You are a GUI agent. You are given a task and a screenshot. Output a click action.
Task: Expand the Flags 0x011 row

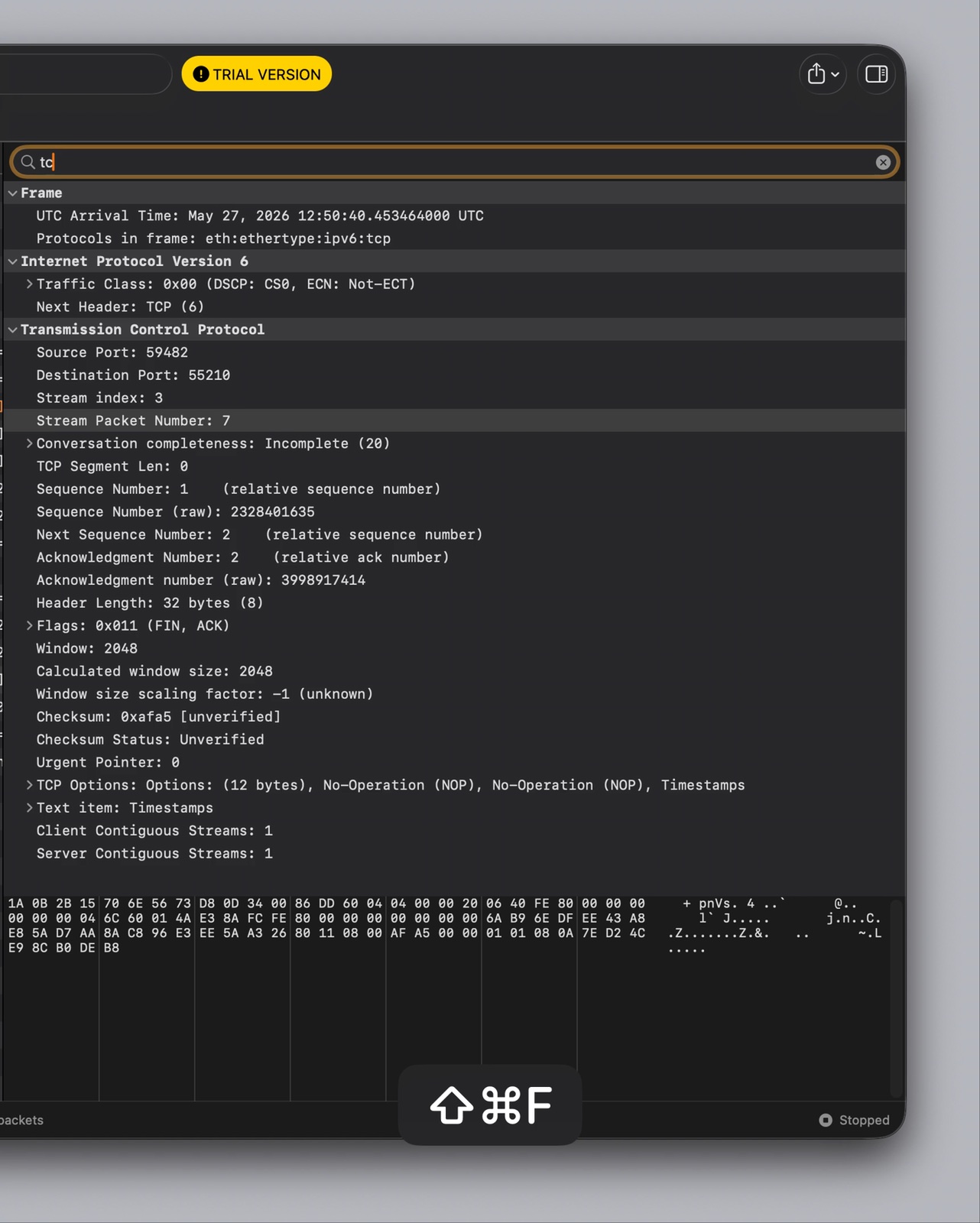29,626
